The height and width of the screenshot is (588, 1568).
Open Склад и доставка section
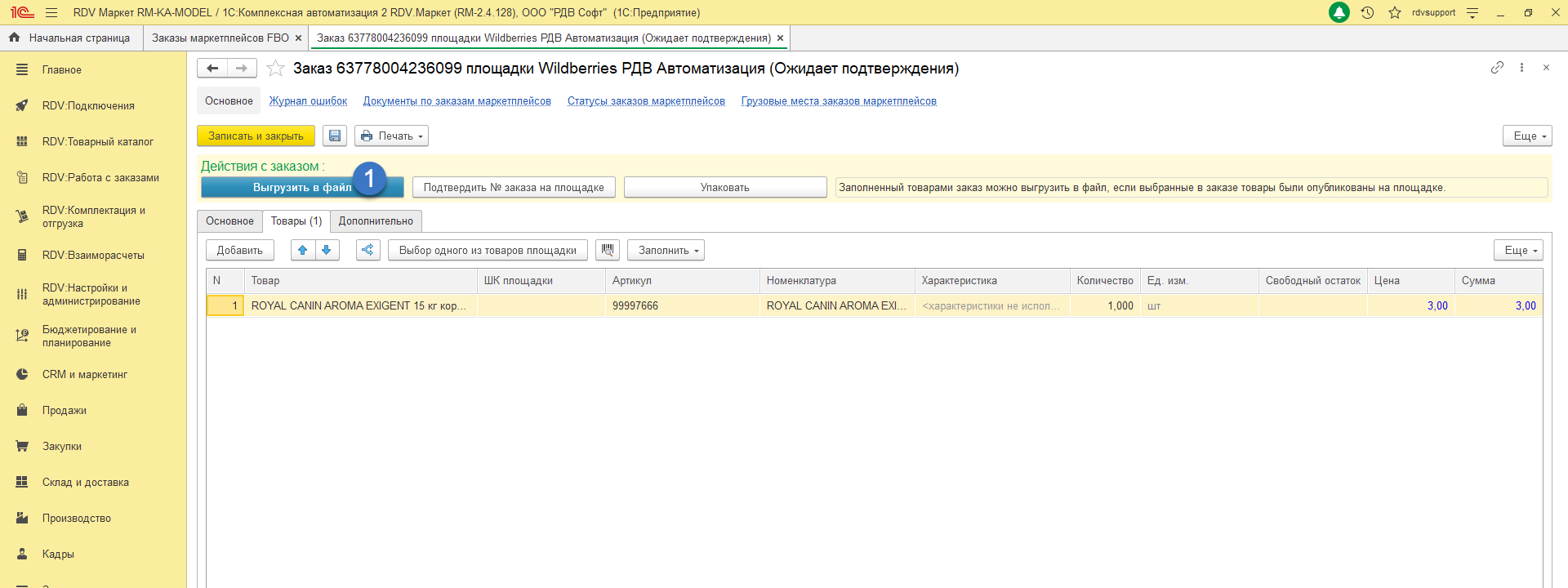[x=86, y=483]
